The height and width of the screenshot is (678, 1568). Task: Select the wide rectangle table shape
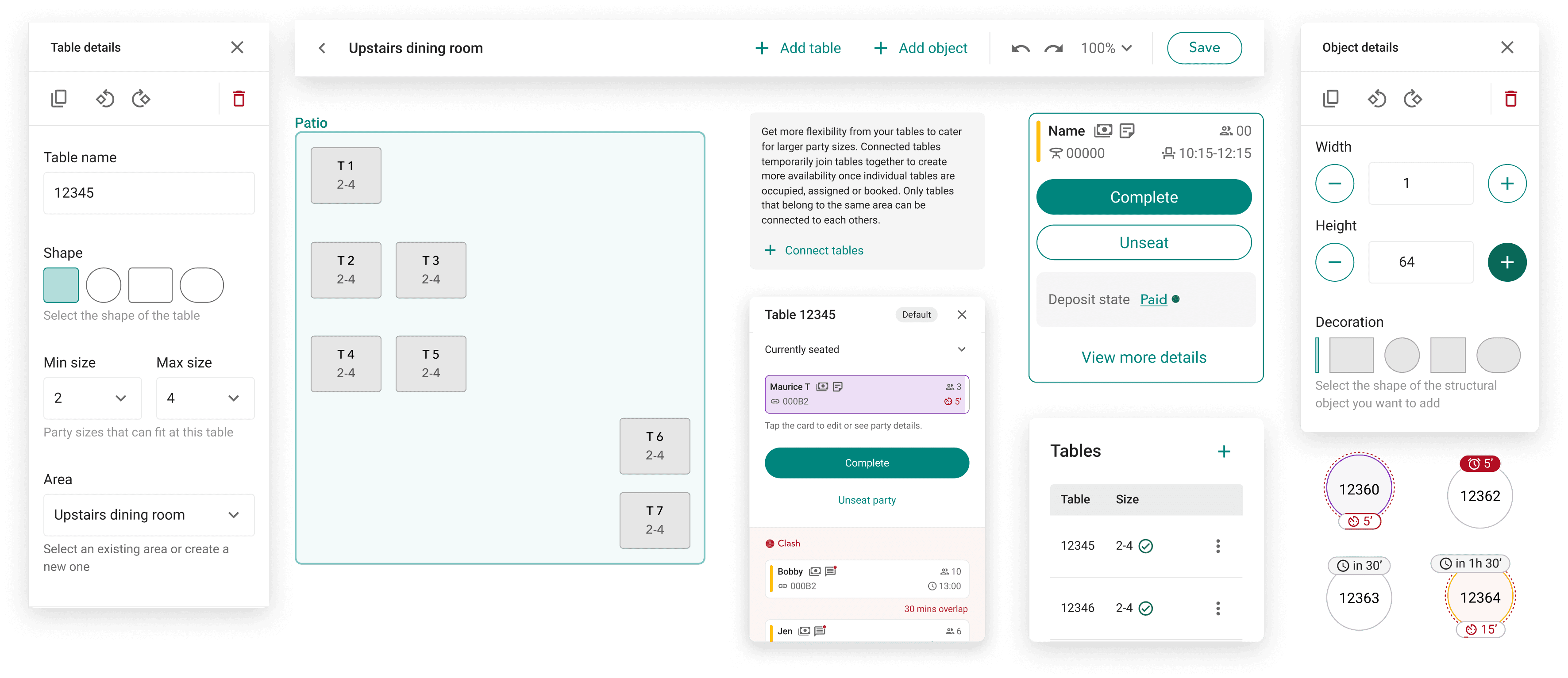pos(150,285)
